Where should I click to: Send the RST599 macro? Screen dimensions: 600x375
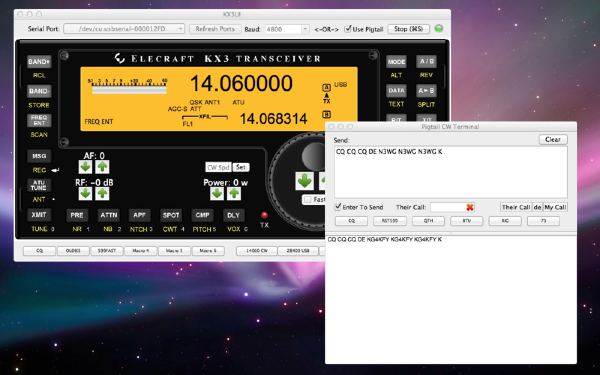(390, 221)
